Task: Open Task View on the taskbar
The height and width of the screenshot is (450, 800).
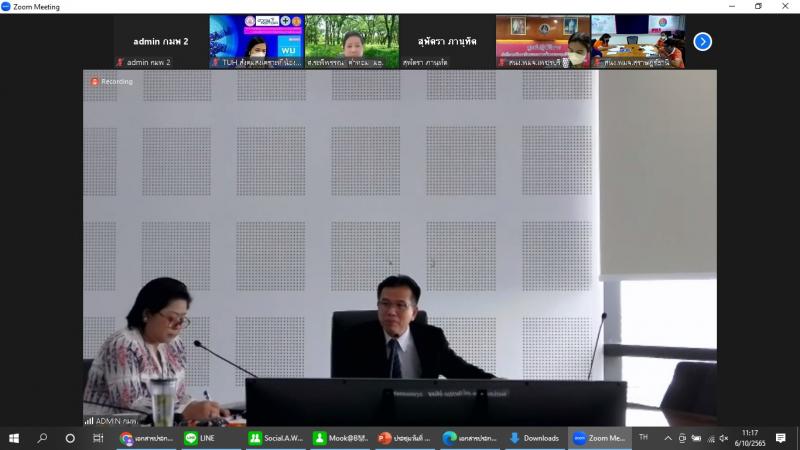Action: coord(97,438)
